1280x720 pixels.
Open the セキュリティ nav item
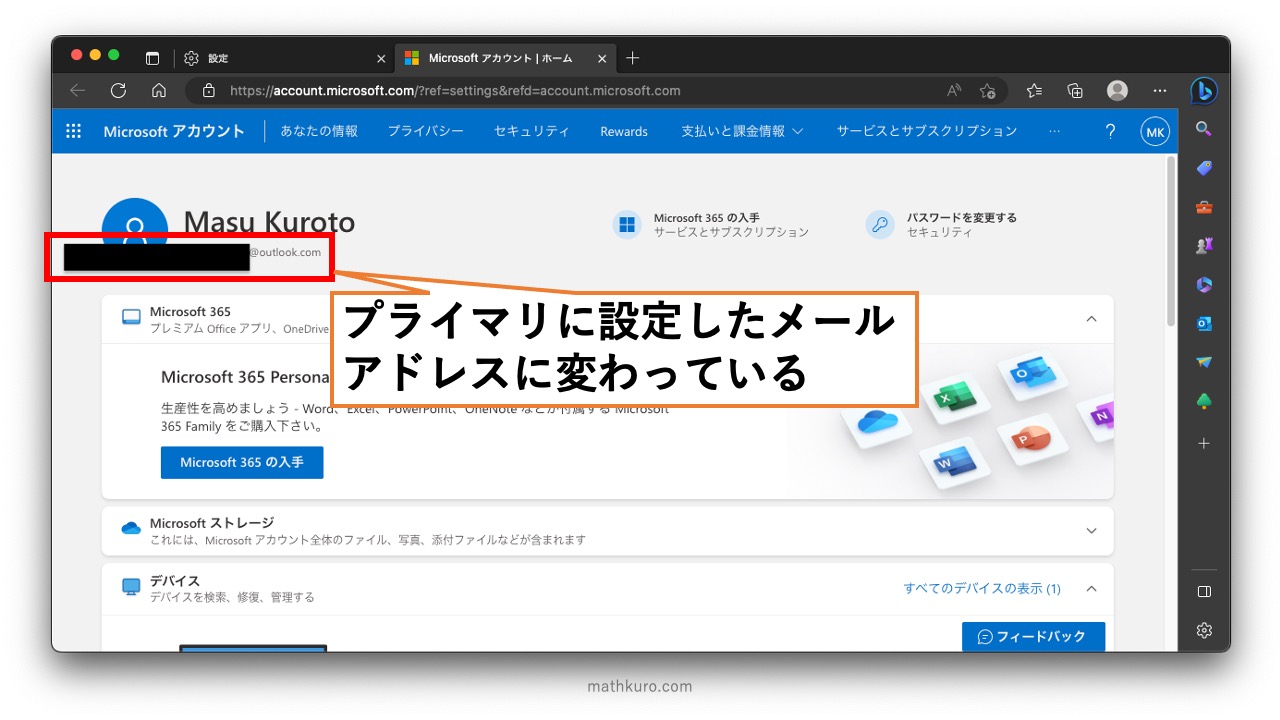(532, 131)
